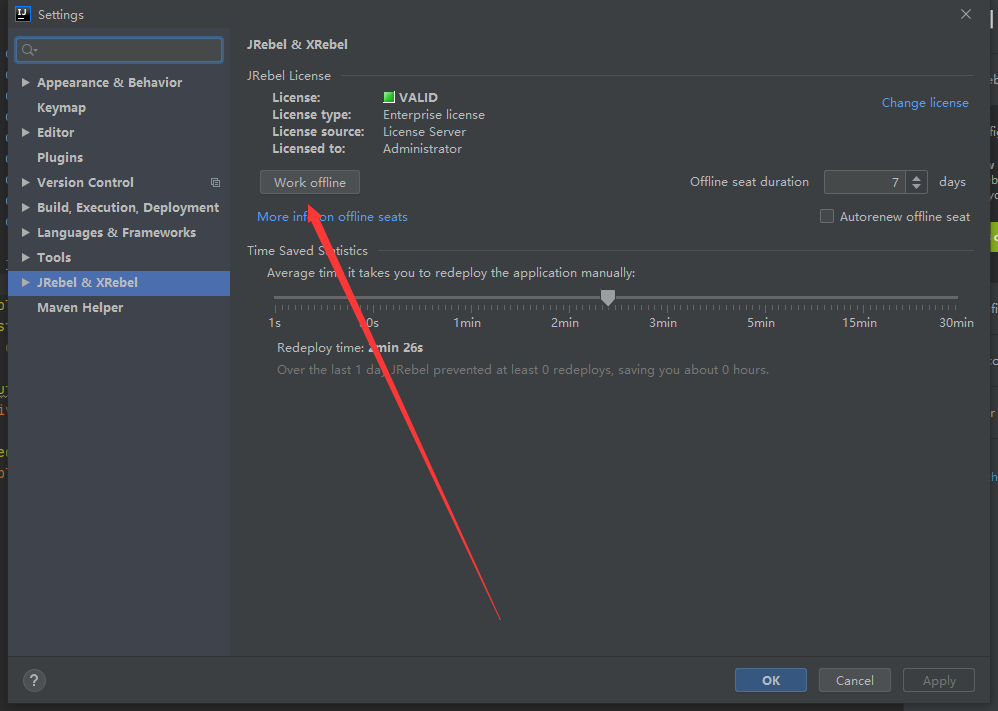Expand the Editor settings node
The width and height of the screenshot is (998, 711).
pyautogui.click(x=25, y=132)
